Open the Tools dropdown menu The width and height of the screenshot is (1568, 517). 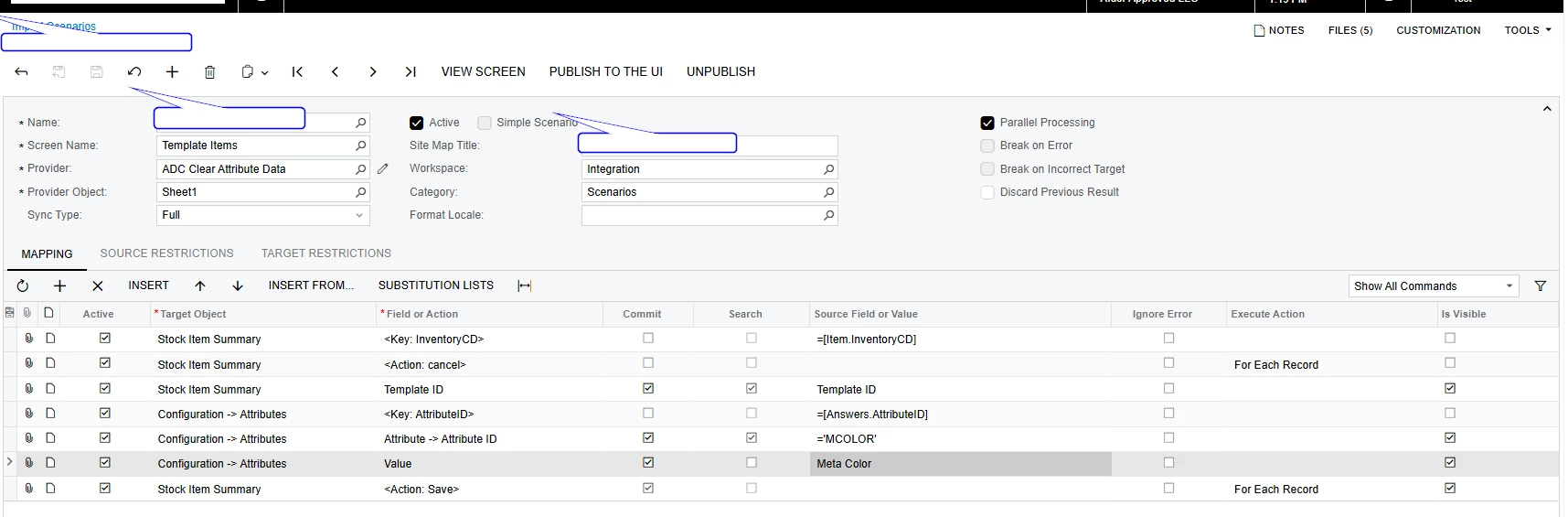click(x=1528, y=30)
